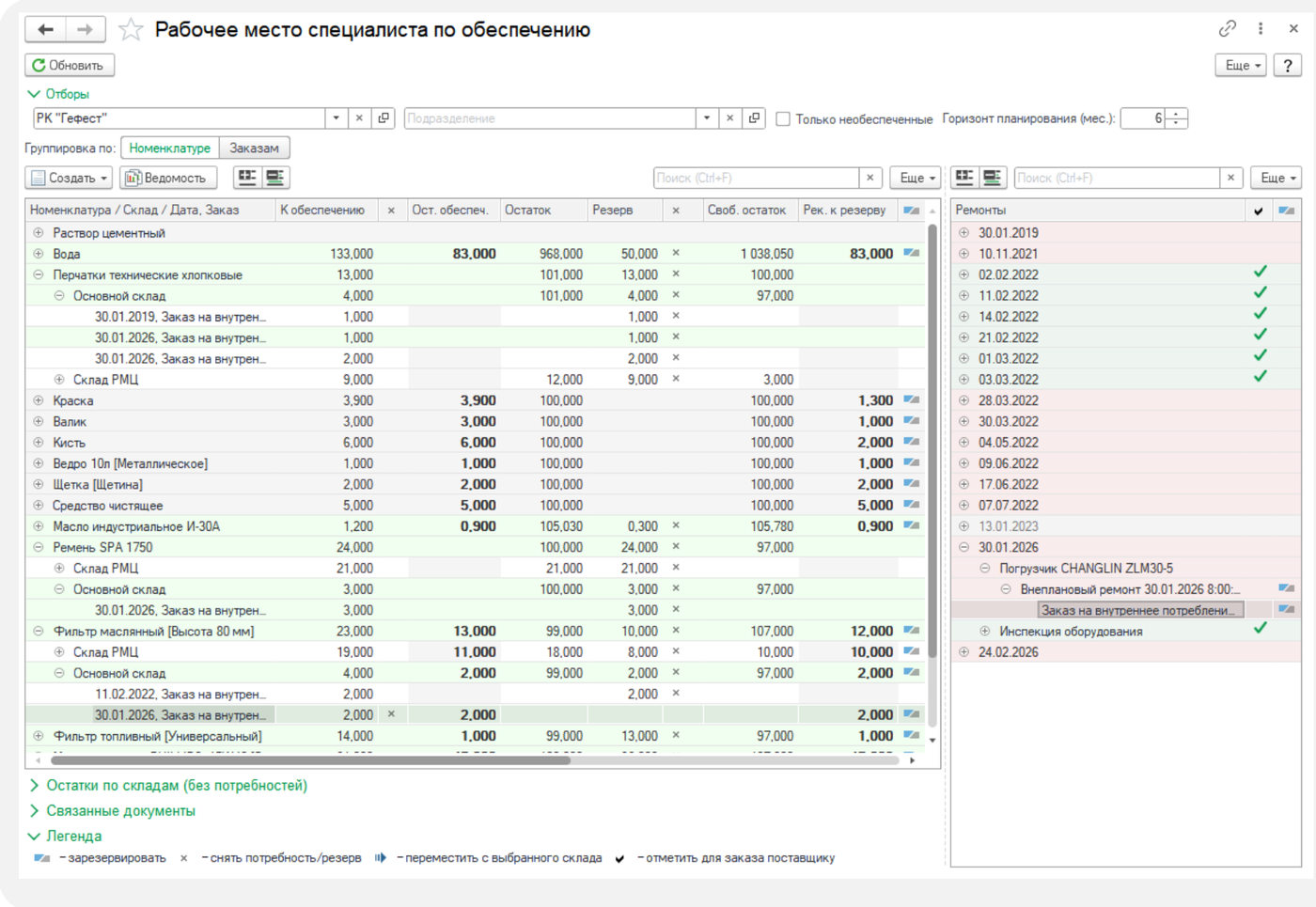Viewport: 1316px width, 907px height.
Task: Clear the Подразделение filter field
Action: click(729, 118)
